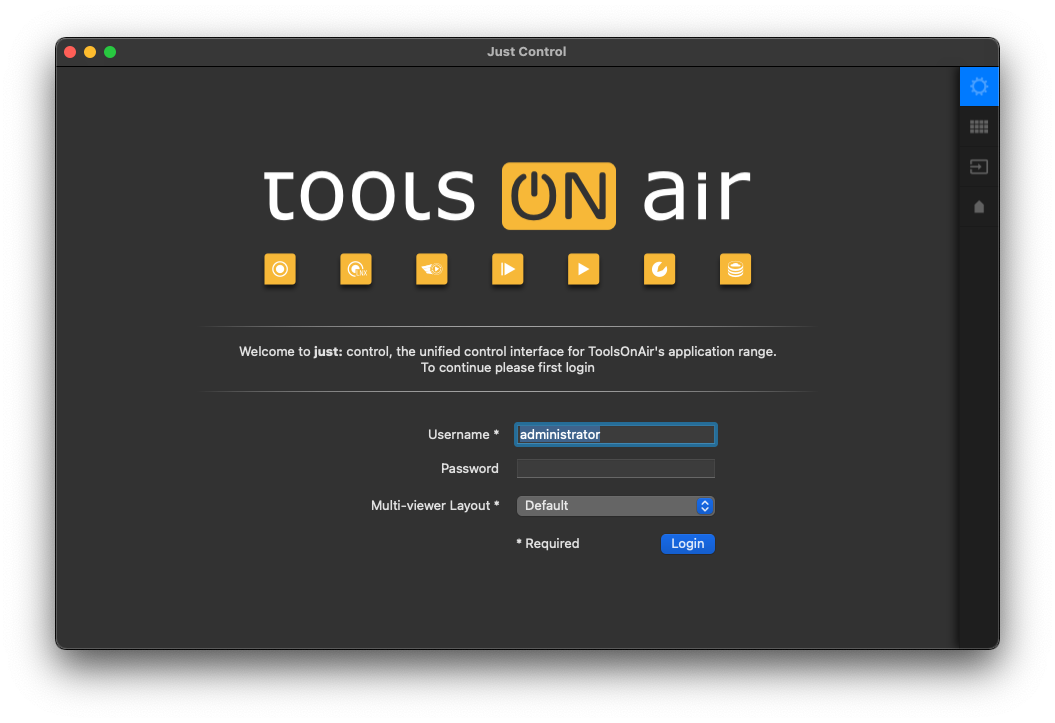Click the plain play triangle app icon
Image resolution: width=1055 pixels, height=723 pixels.
pyautogui.click(x=583, y=269)
